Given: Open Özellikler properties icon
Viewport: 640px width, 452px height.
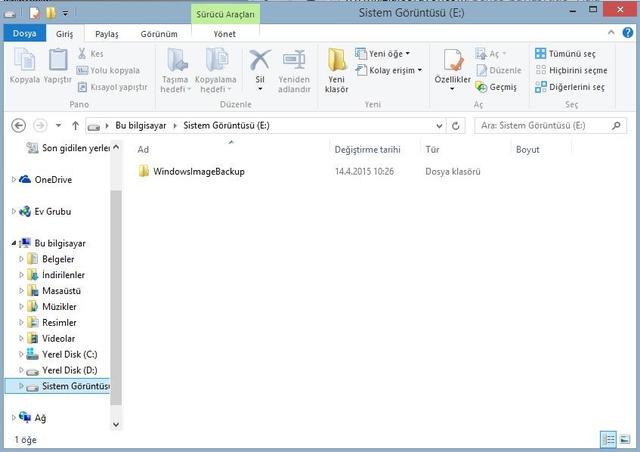Looking at the screenshot, I should (x=453, y=60).
